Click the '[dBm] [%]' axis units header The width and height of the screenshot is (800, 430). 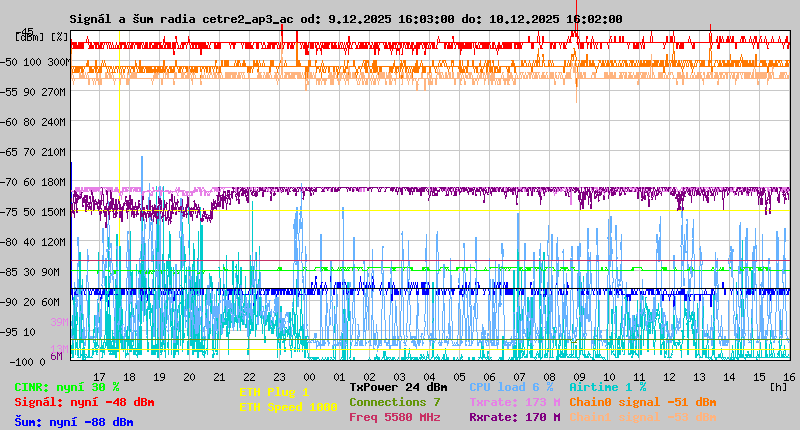tap(42, 37)
